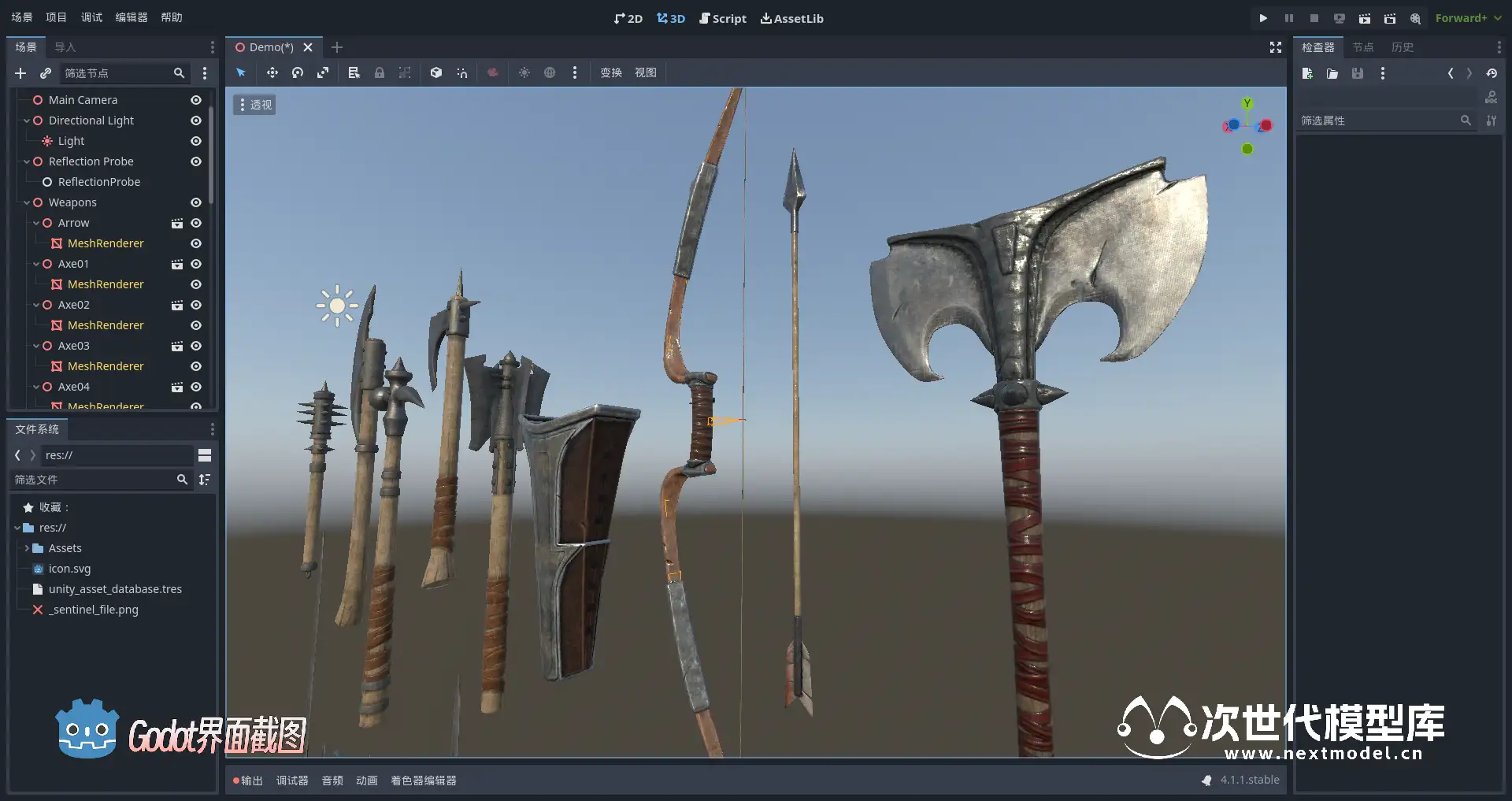This screenshot has width=1512, height=801.
Task: Open the 调试 menu
Action: 91,17
